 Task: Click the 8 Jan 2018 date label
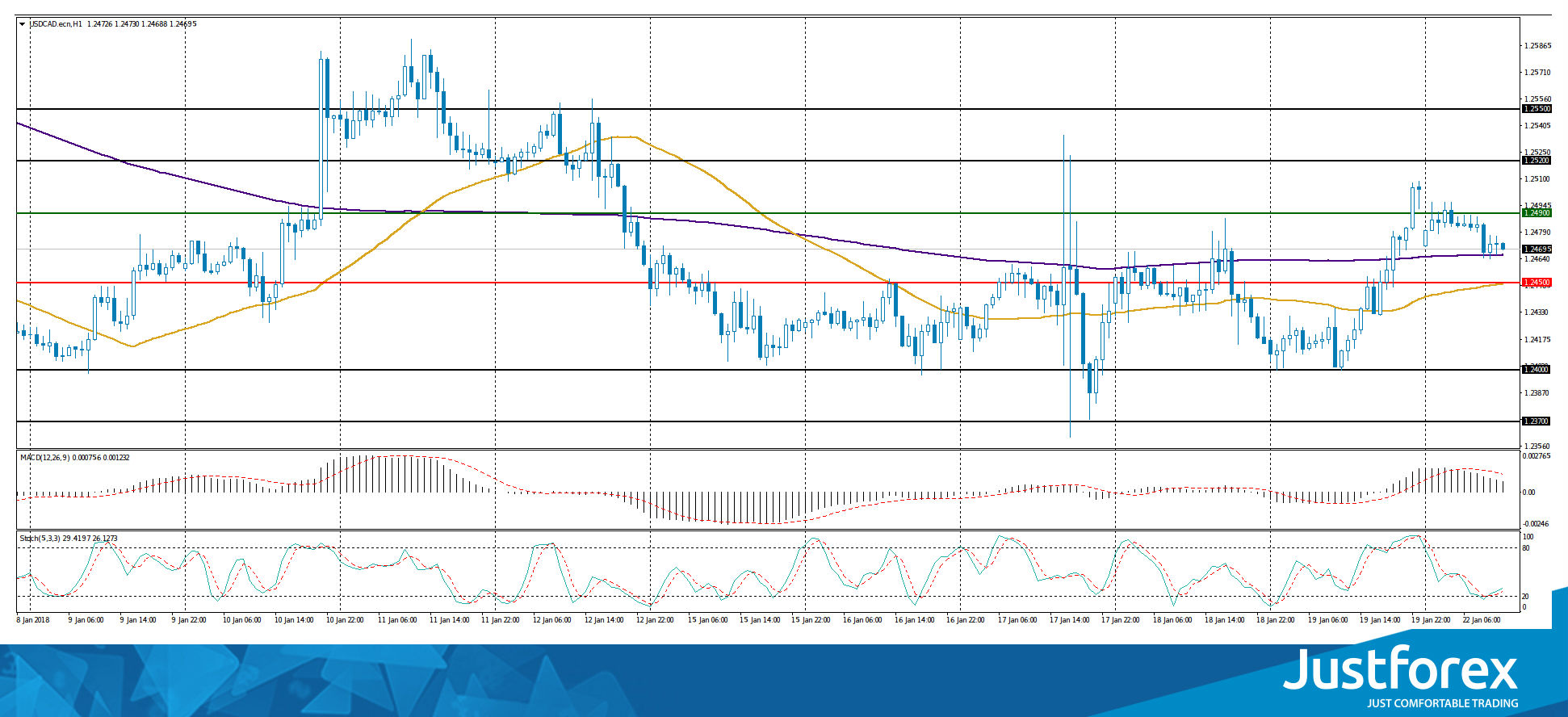click(33, 620)
